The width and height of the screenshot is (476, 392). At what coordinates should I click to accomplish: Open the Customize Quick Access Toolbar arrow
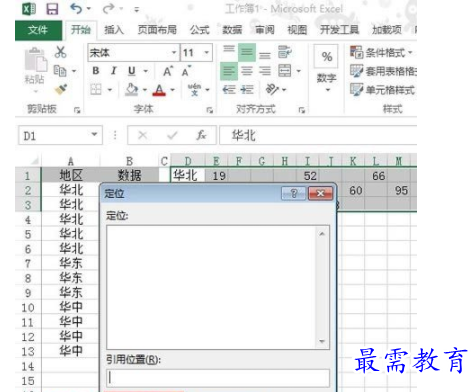pyautogui.click(x=137, y=10)
